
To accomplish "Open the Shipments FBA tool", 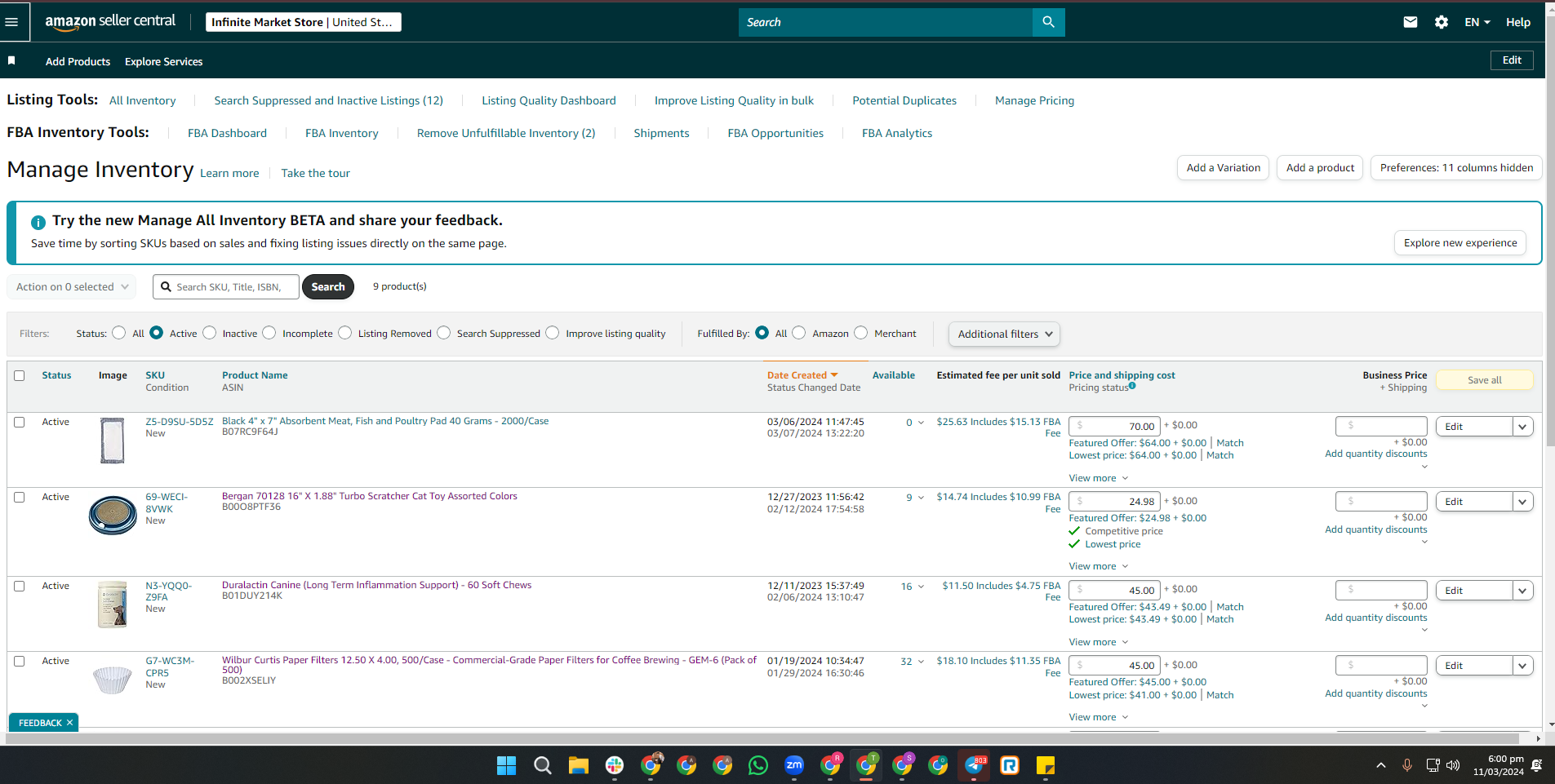I will pyautogui.click(x=661, y=133).
